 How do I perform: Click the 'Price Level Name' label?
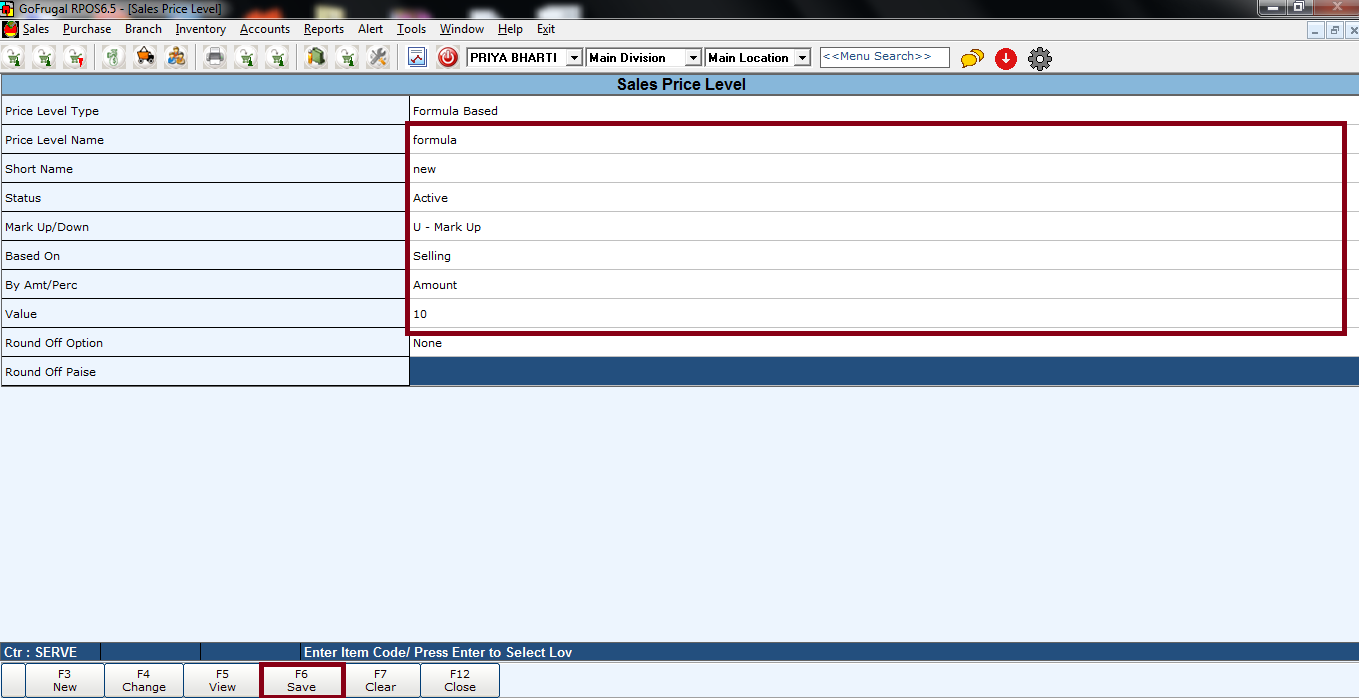(x=55, y=140)
